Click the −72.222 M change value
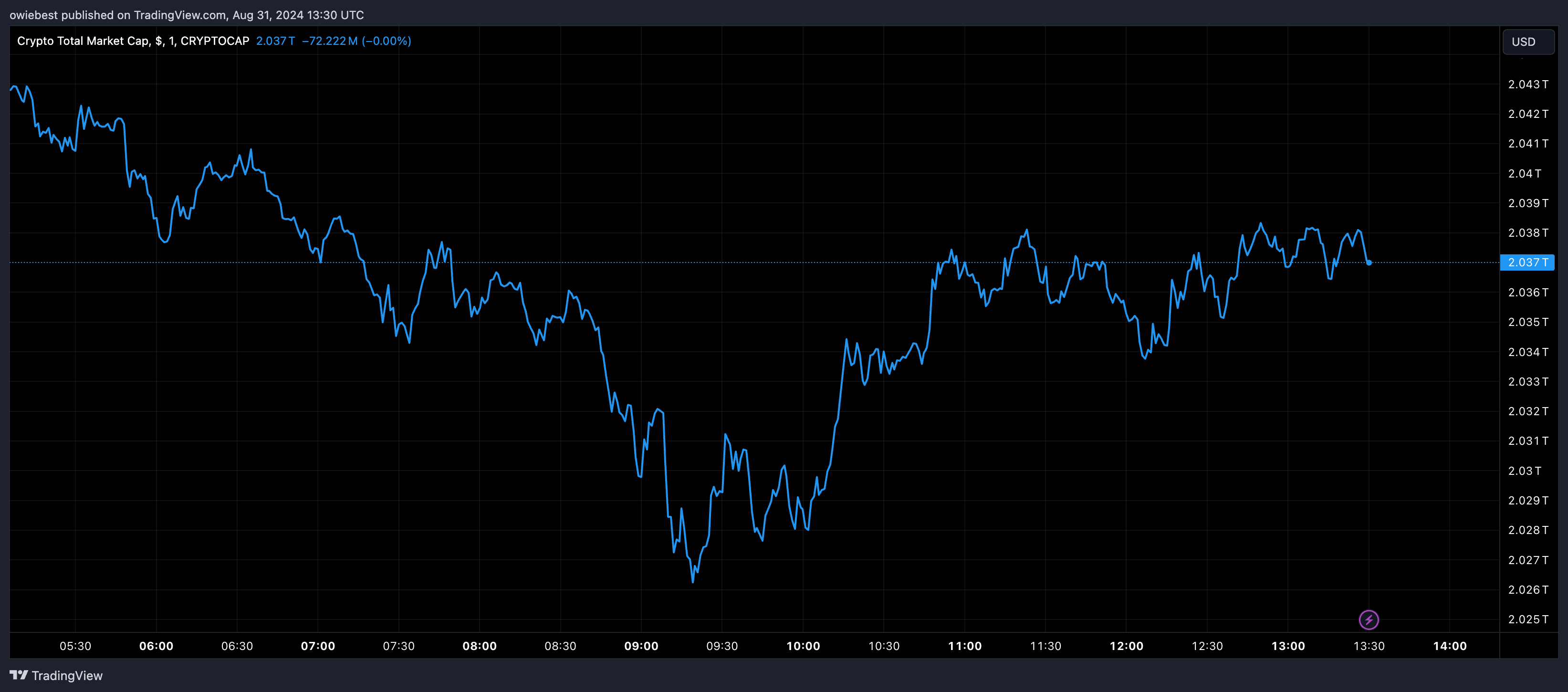This screenshot has width=1568, height=692. [x=329, y=41]
